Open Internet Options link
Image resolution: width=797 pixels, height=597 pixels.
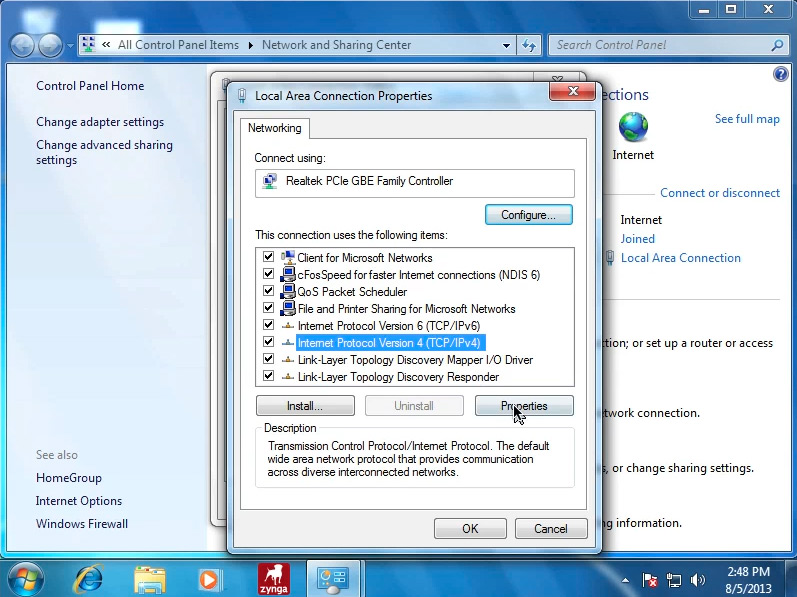tap(79, 501)
